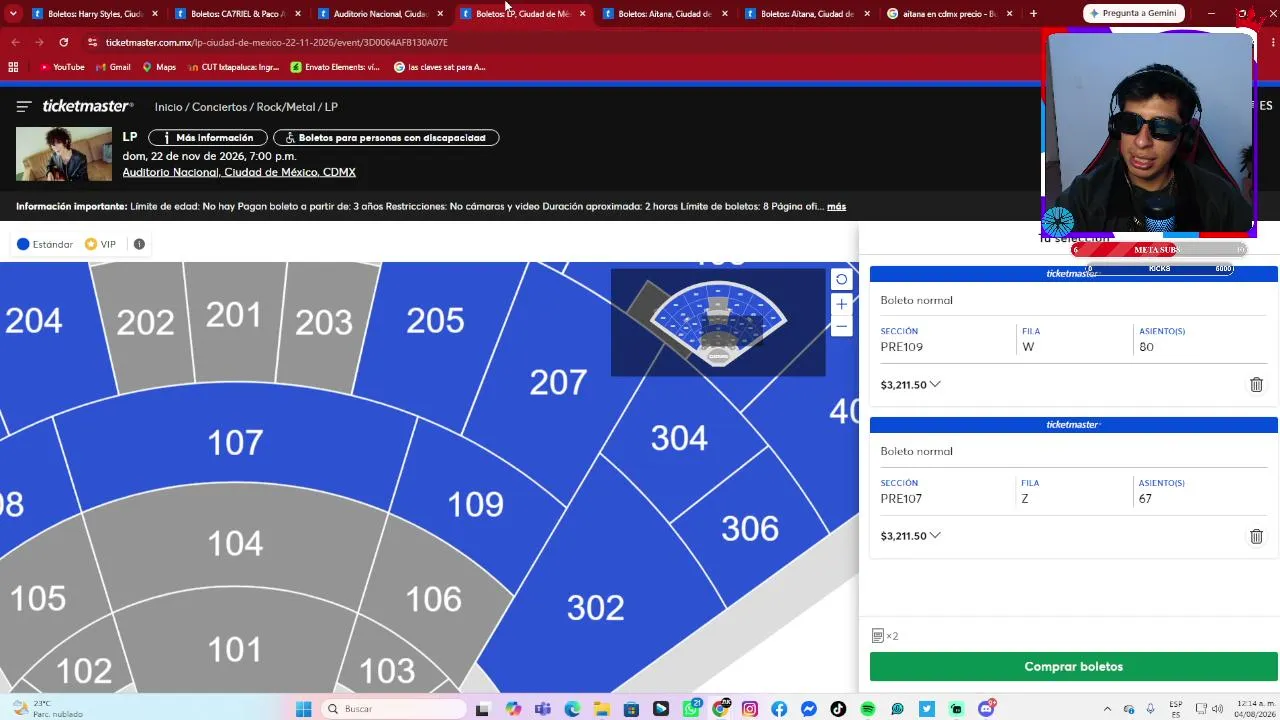Open Messenger from the taskbar
Screen dimensions: 1280x720
(809, 709)
